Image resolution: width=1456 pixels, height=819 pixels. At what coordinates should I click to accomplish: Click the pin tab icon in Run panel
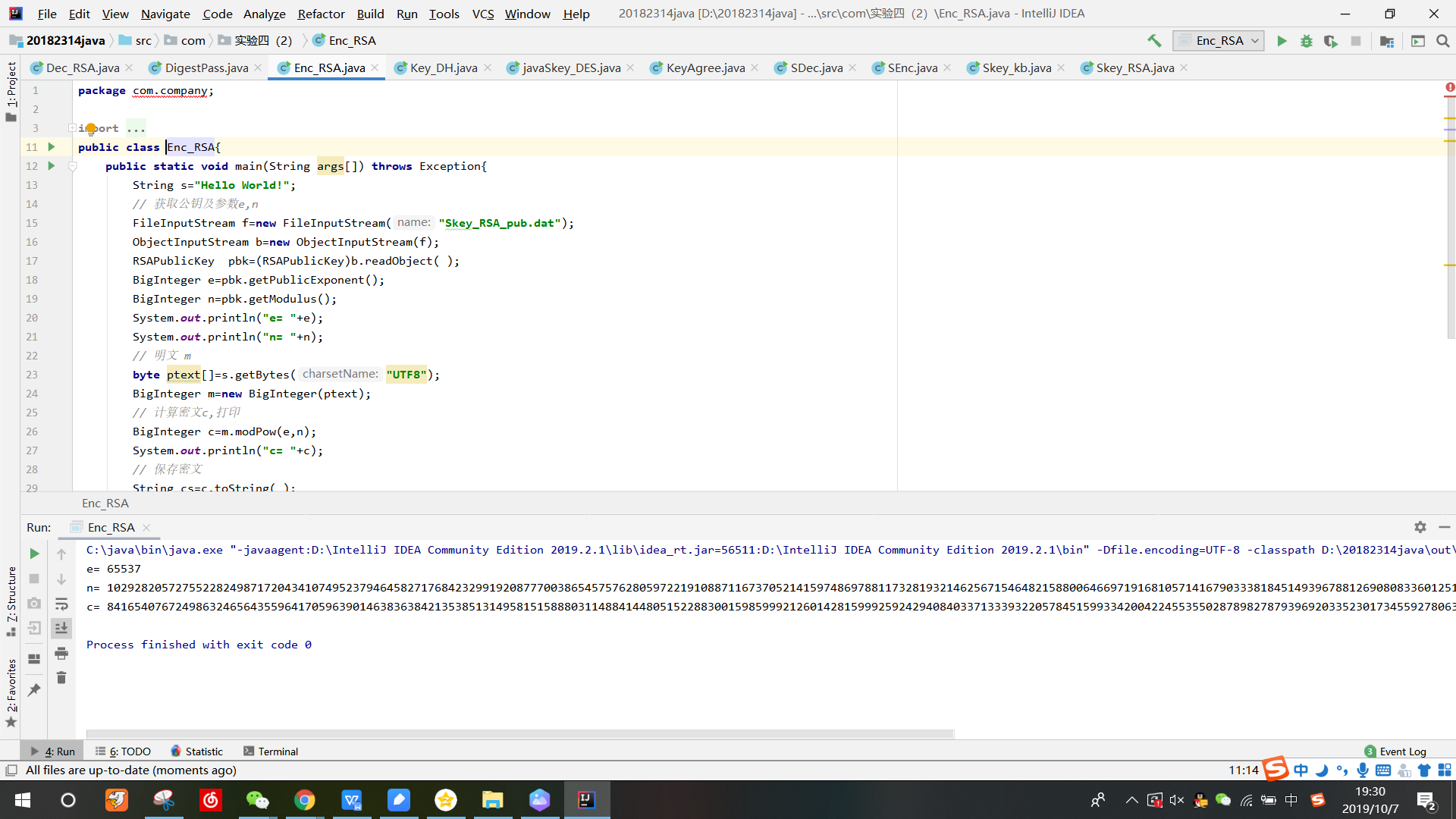tap(34, 689)
